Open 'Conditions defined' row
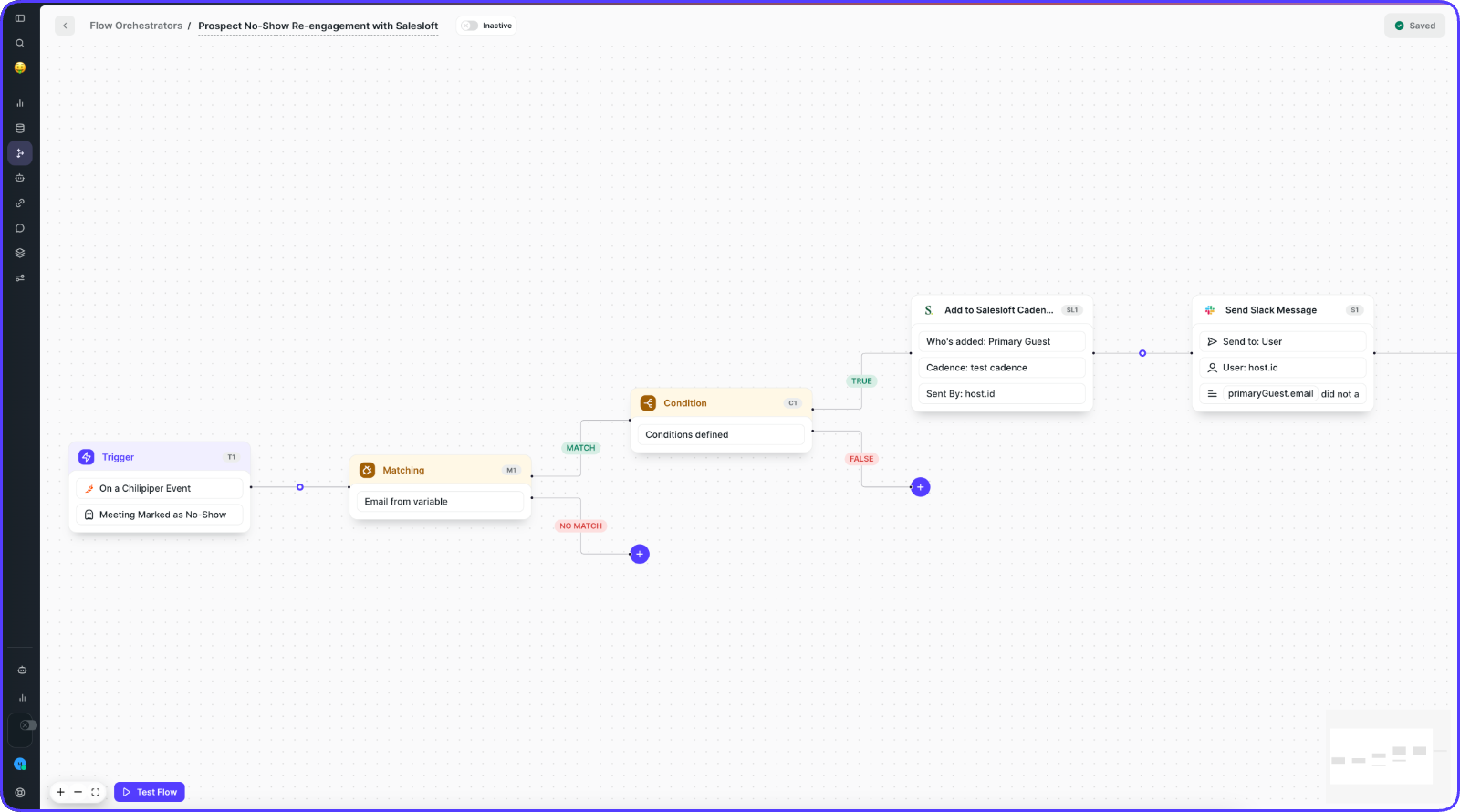 coord(722,435)
